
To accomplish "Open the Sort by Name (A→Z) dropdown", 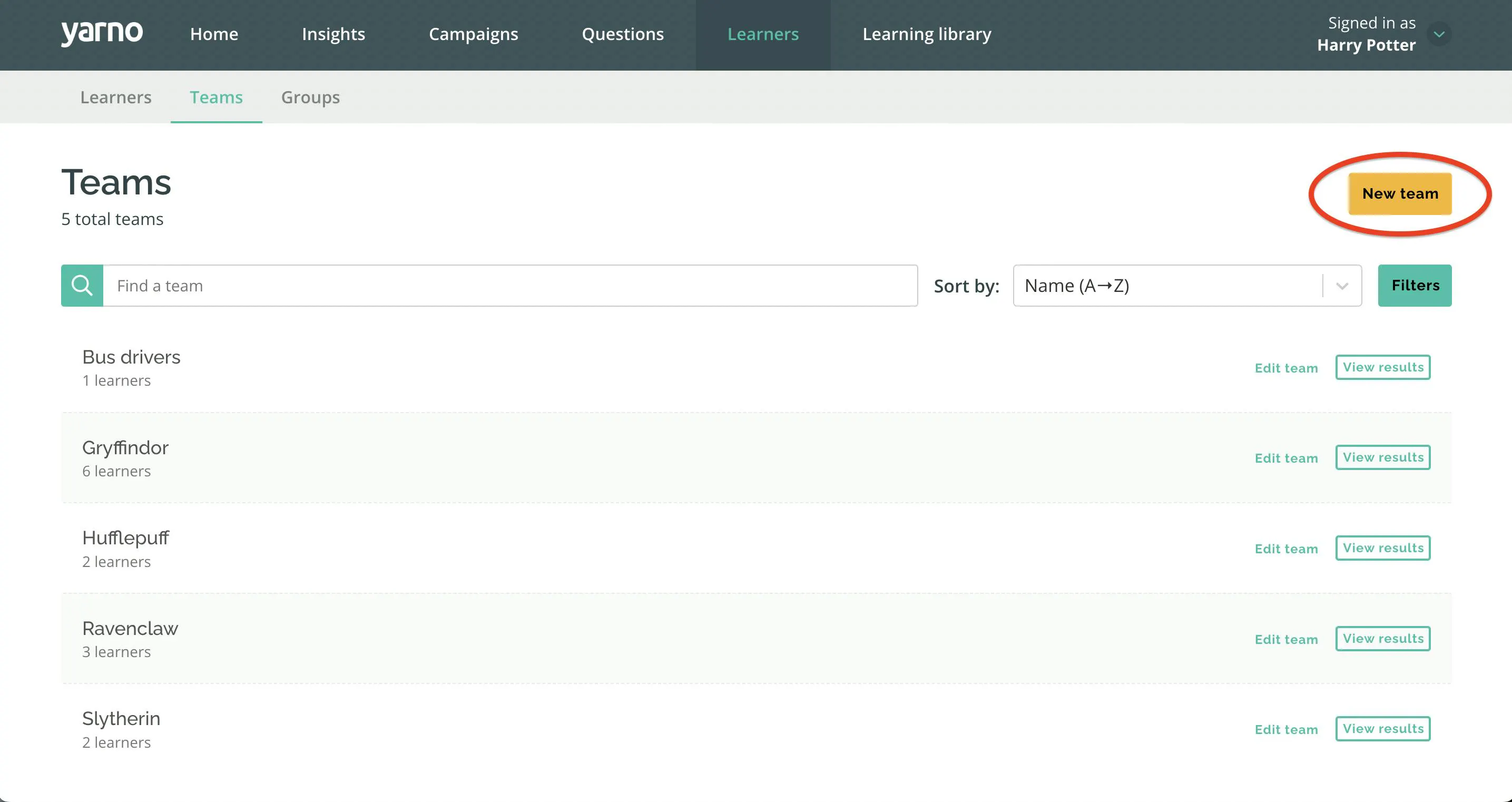I will [x=1187, y=286].
